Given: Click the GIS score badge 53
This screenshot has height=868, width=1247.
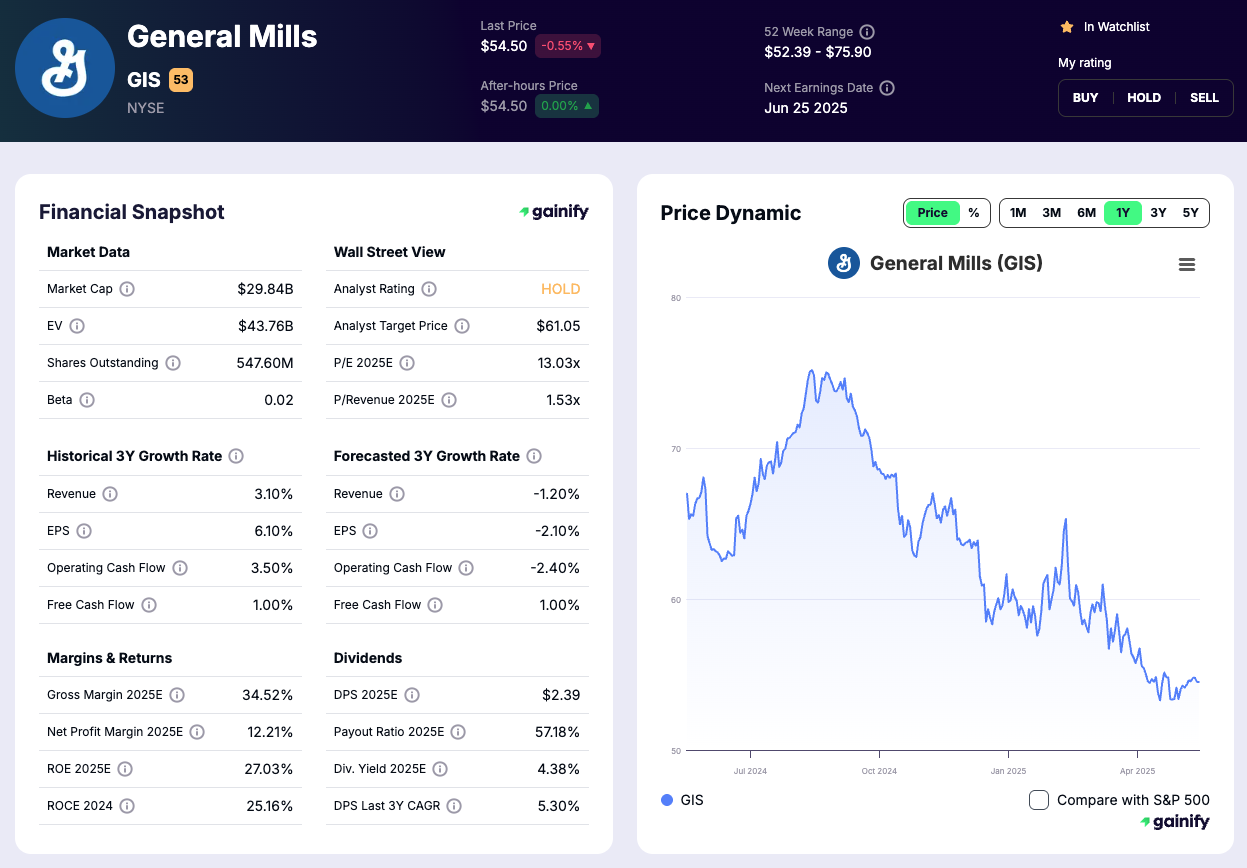Looking at the screenshot, I should pyautogui.click(x=180, y=80).
